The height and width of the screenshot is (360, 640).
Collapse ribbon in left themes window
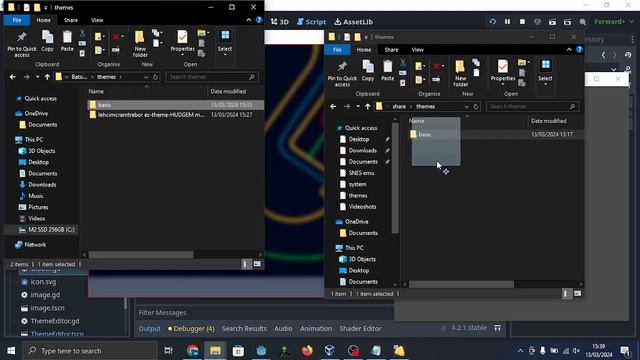pos(249,20)
